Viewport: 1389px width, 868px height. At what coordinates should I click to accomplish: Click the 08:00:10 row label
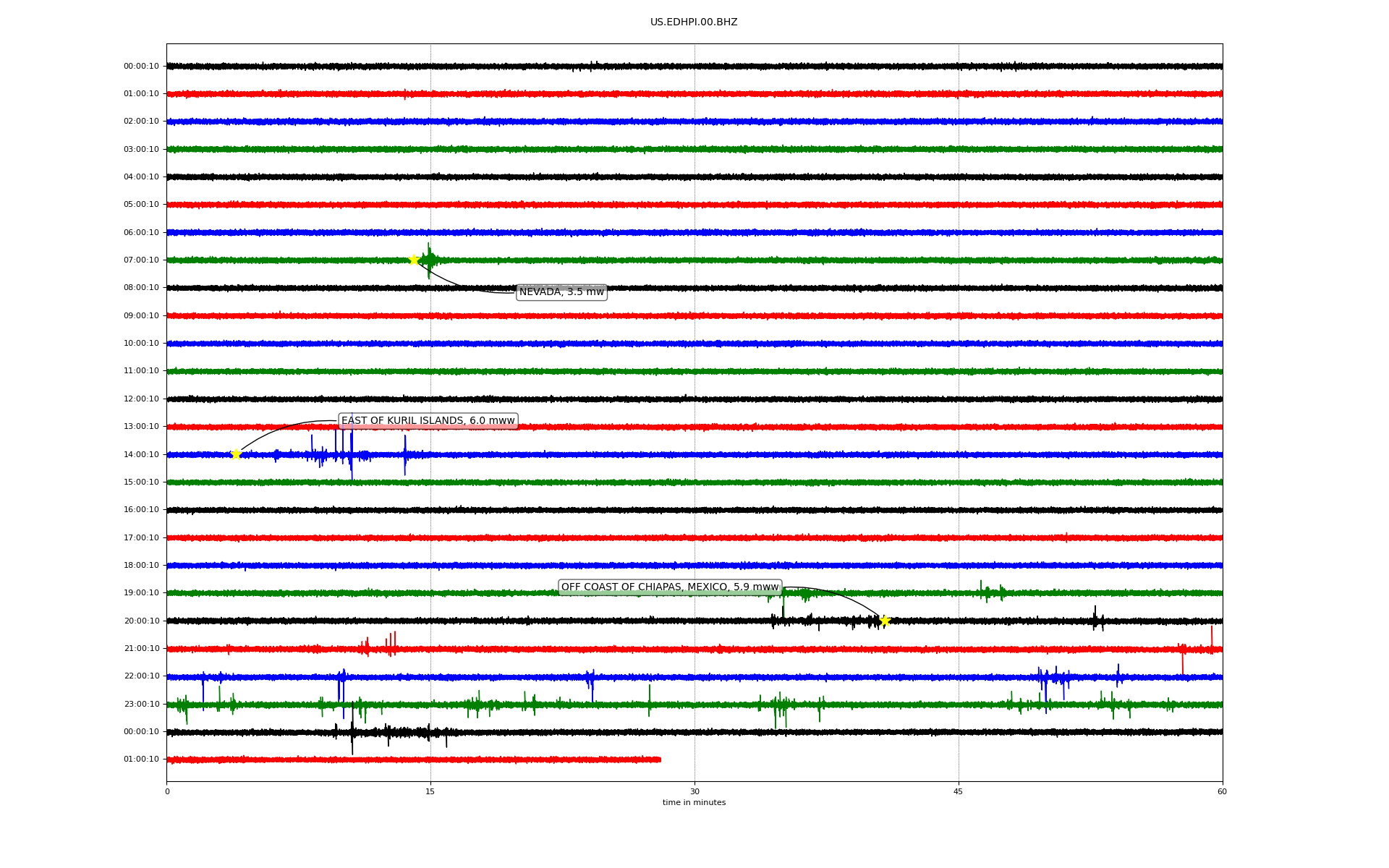(141, 288)
